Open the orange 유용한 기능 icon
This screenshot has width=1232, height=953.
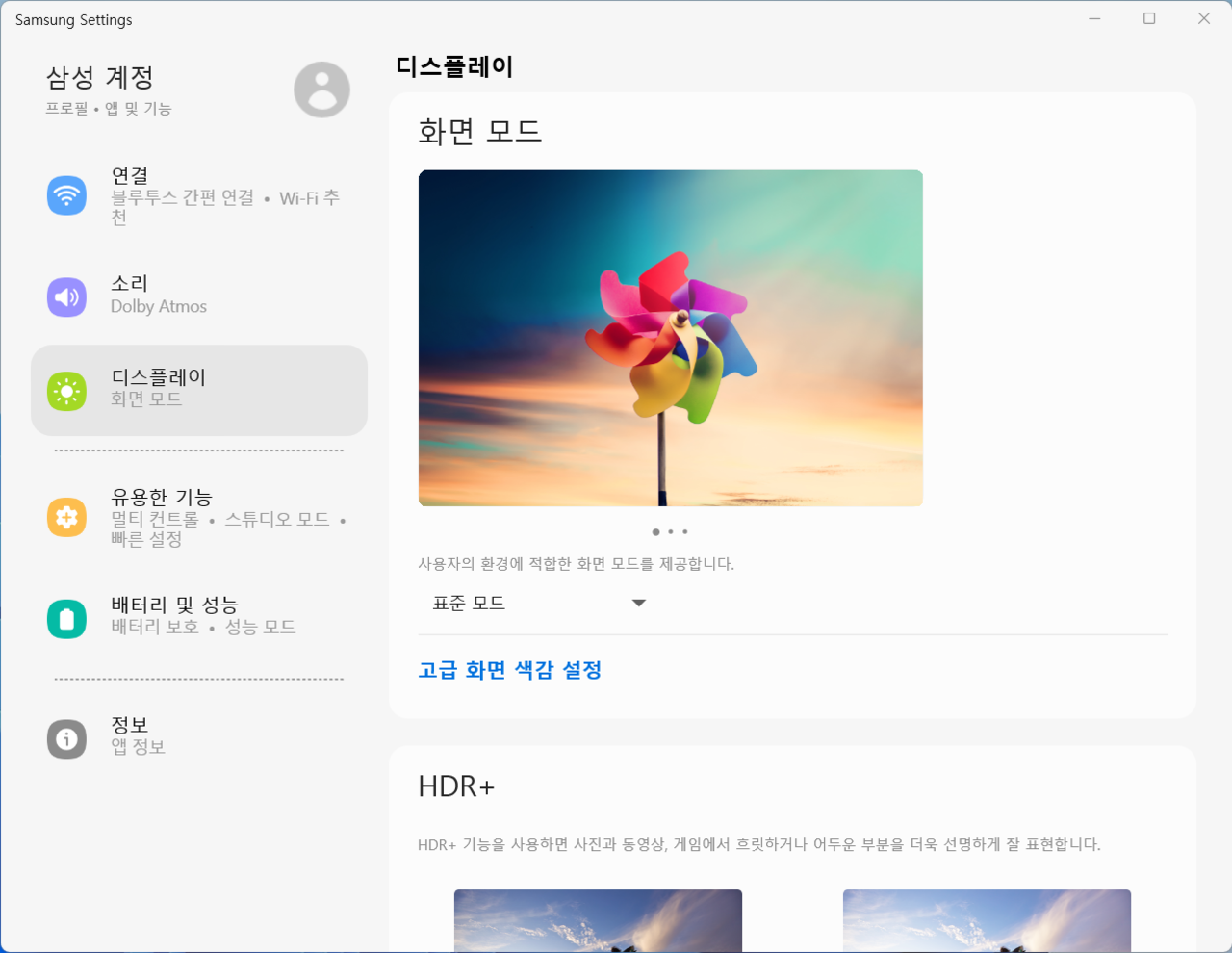coord(66,517)
